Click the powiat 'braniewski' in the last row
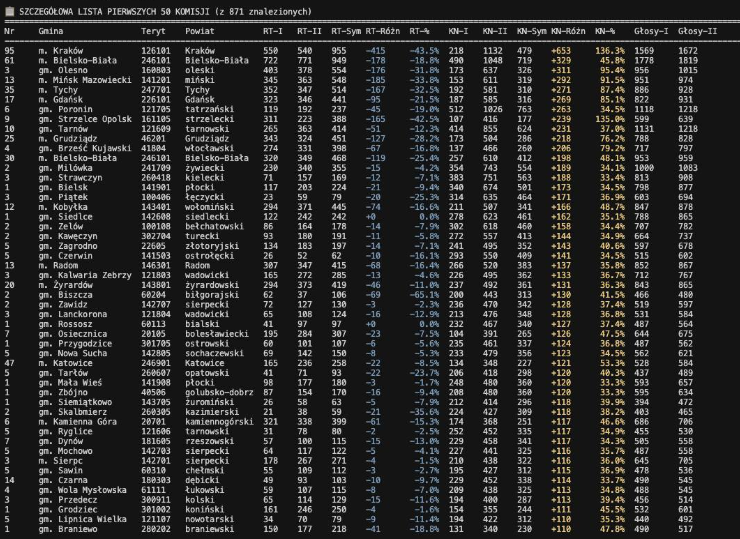The image size is (740, 539). tap(210, 529)
